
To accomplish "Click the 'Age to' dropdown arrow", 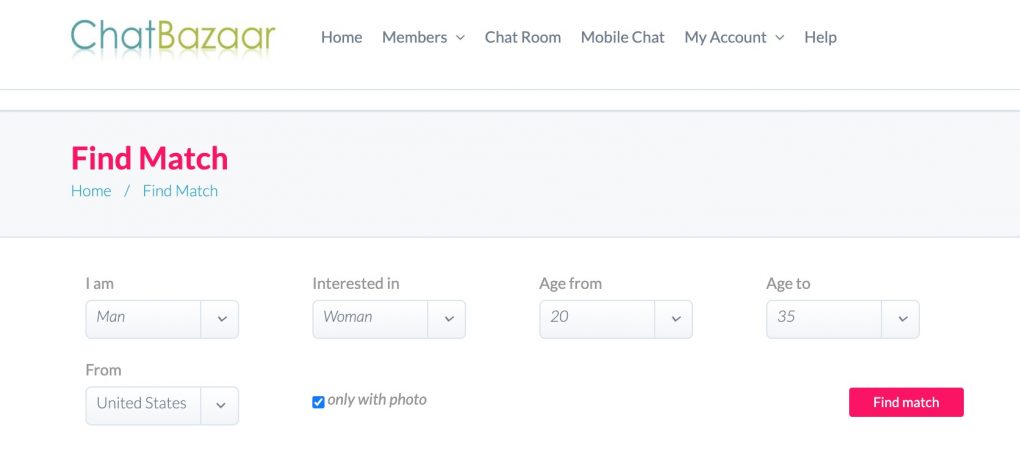I will point(902,319).
